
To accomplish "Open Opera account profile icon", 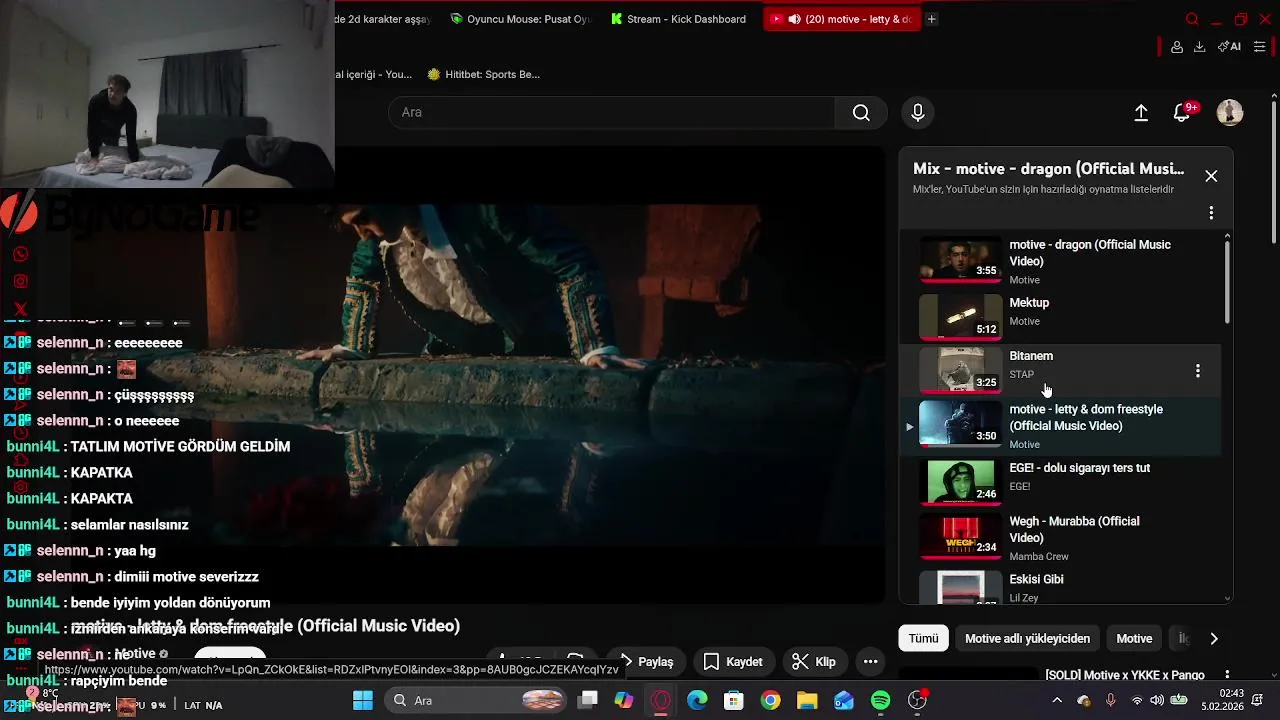I will 1177,47.
